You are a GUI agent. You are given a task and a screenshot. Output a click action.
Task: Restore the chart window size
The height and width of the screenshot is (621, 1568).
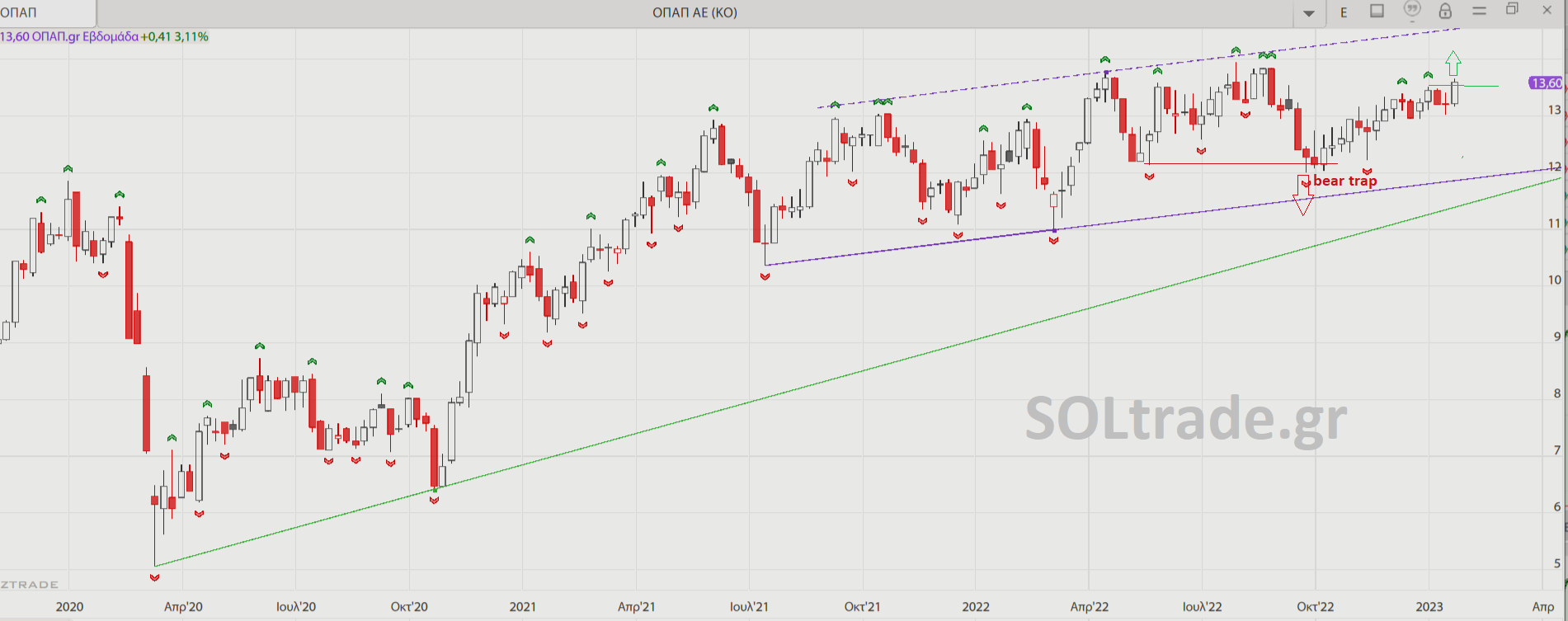click(1512, 9)
